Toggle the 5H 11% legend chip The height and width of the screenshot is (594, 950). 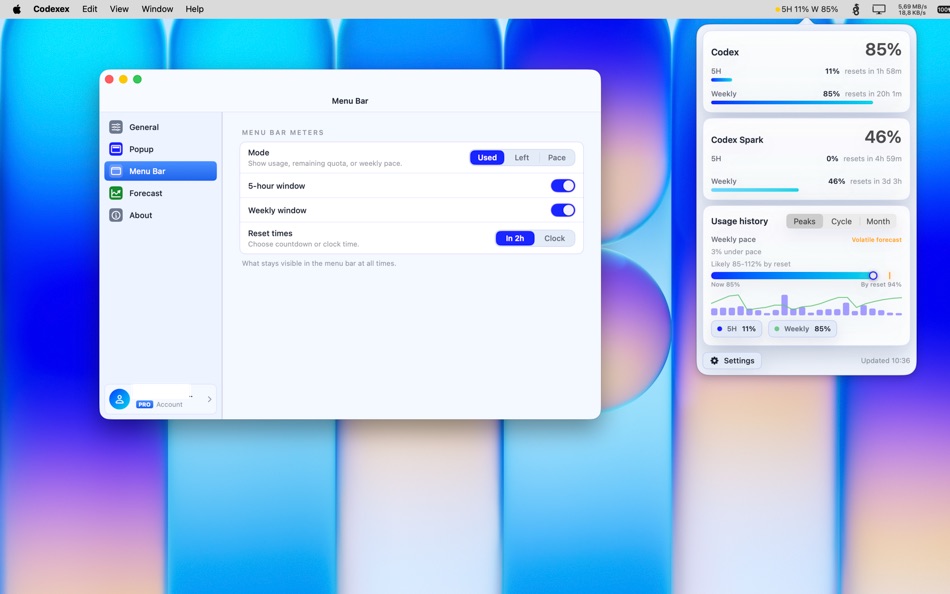point(736,329)
